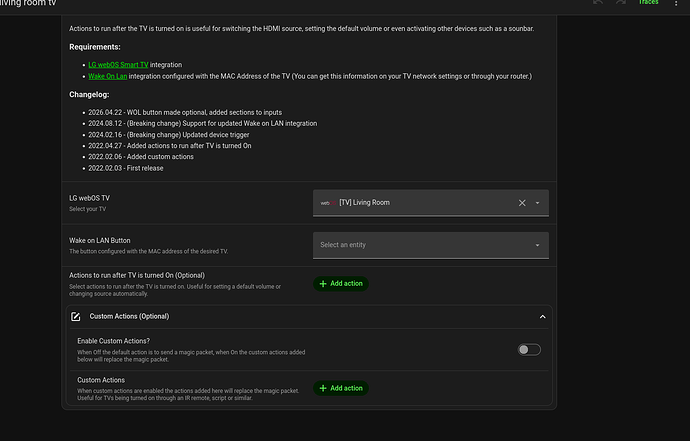This screenshot has width=690, height=441.
Task: Open the Wake On Lan integration link
Action: tap(107, 76)
